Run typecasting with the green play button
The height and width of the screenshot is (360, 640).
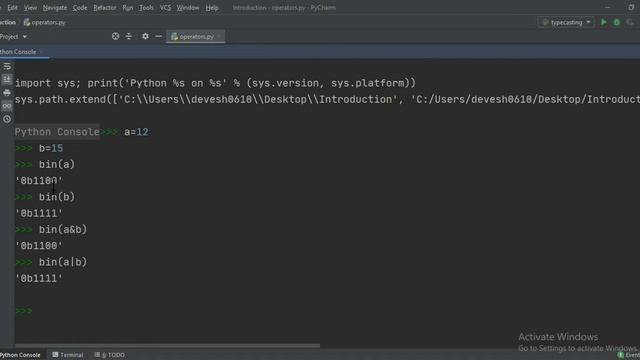coord(604,22)
